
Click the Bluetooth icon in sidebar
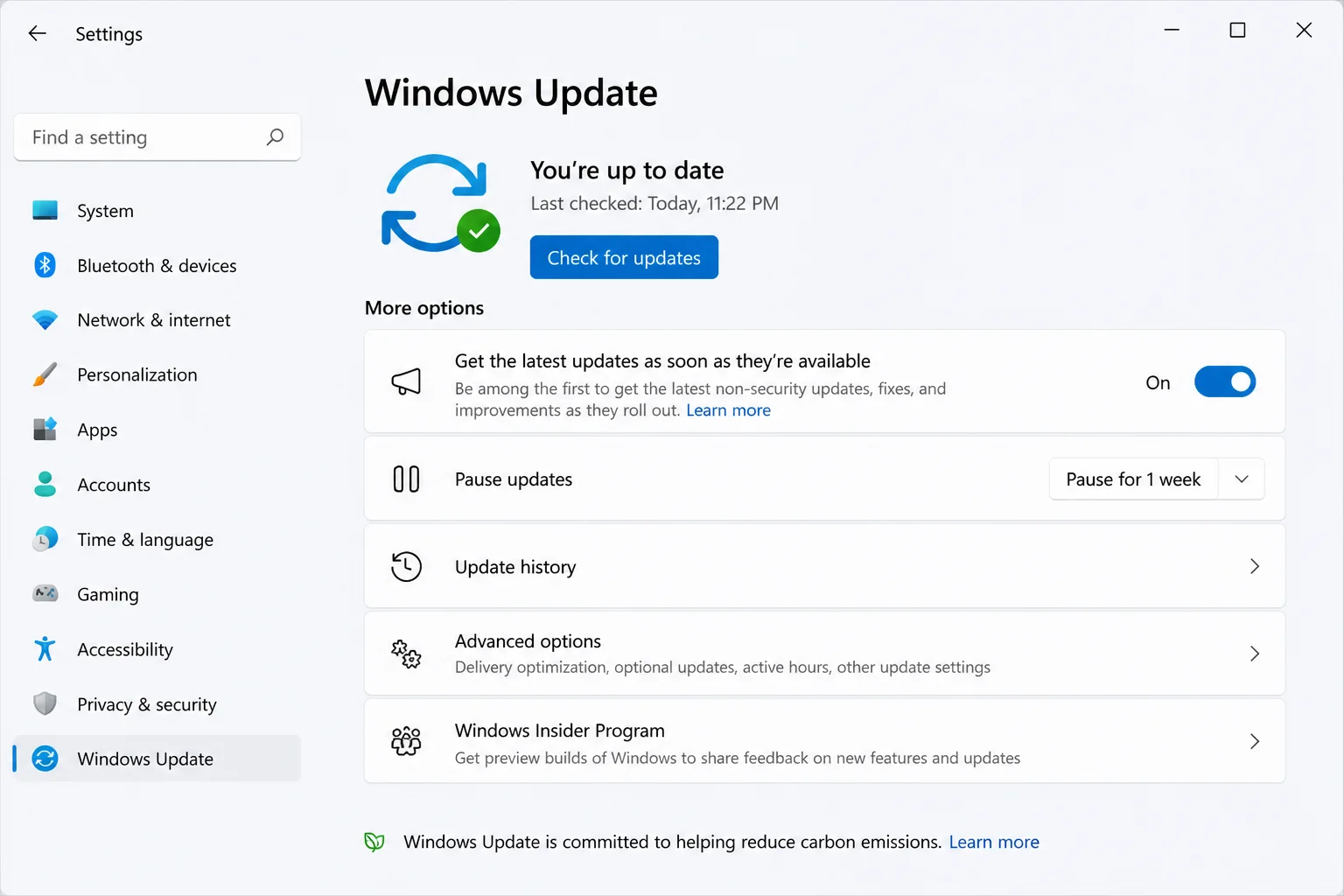45,264
